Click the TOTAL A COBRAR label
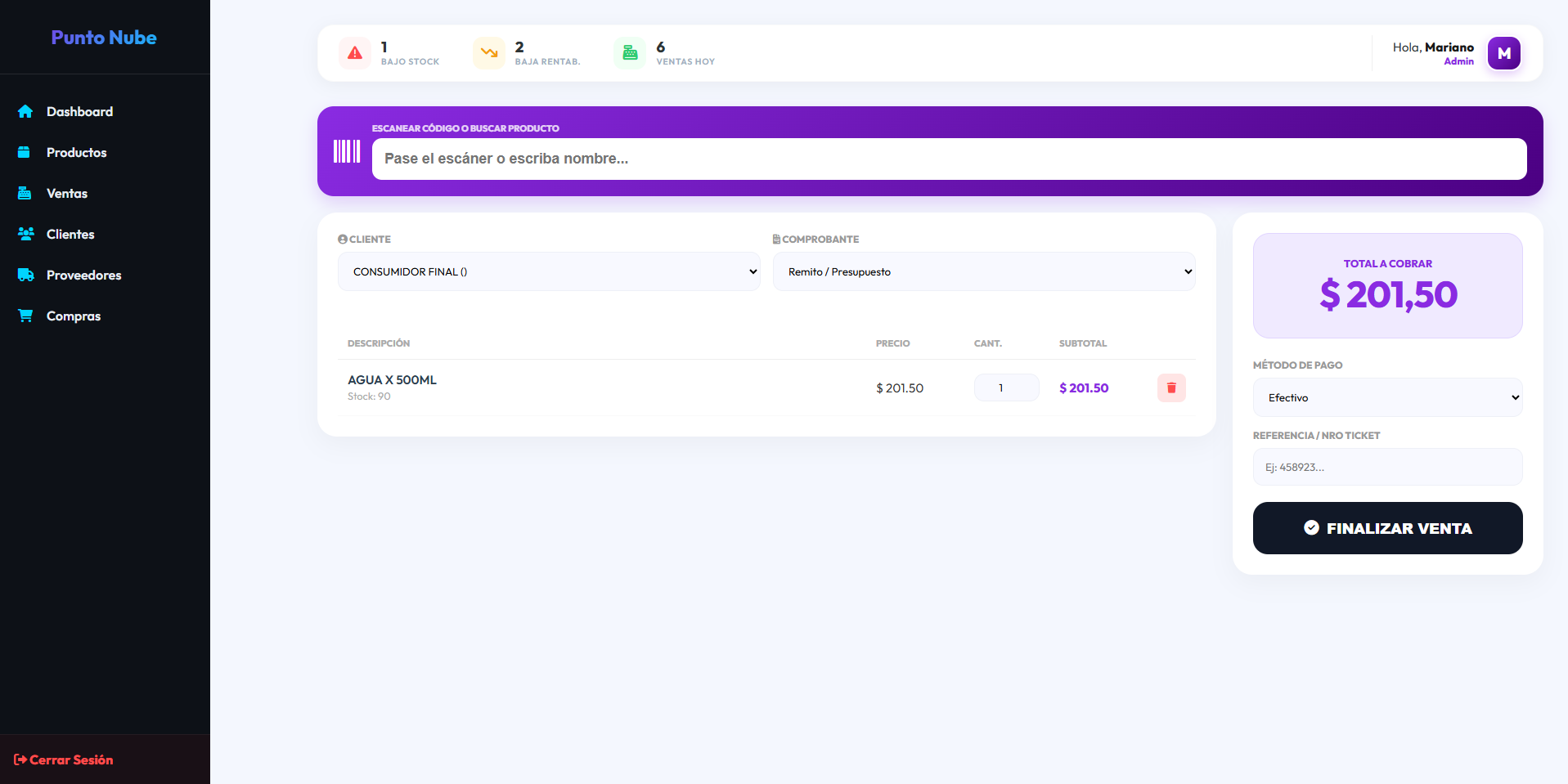Screen dimensions: 1568x784 (1388, 264)
